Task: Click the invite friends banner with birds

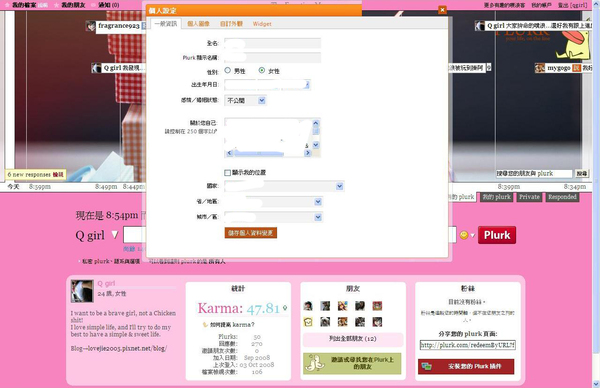Action: pyautogui.click(x=352, y=364)
